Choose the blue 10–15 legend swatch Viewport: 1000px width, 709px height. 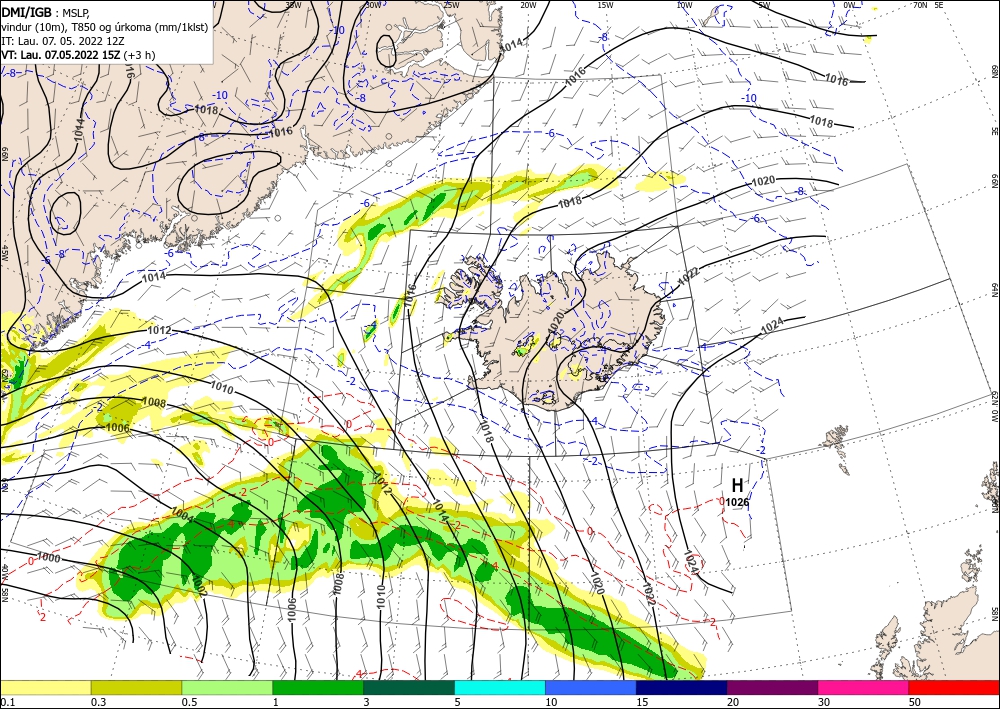click(x=591, y=687)
